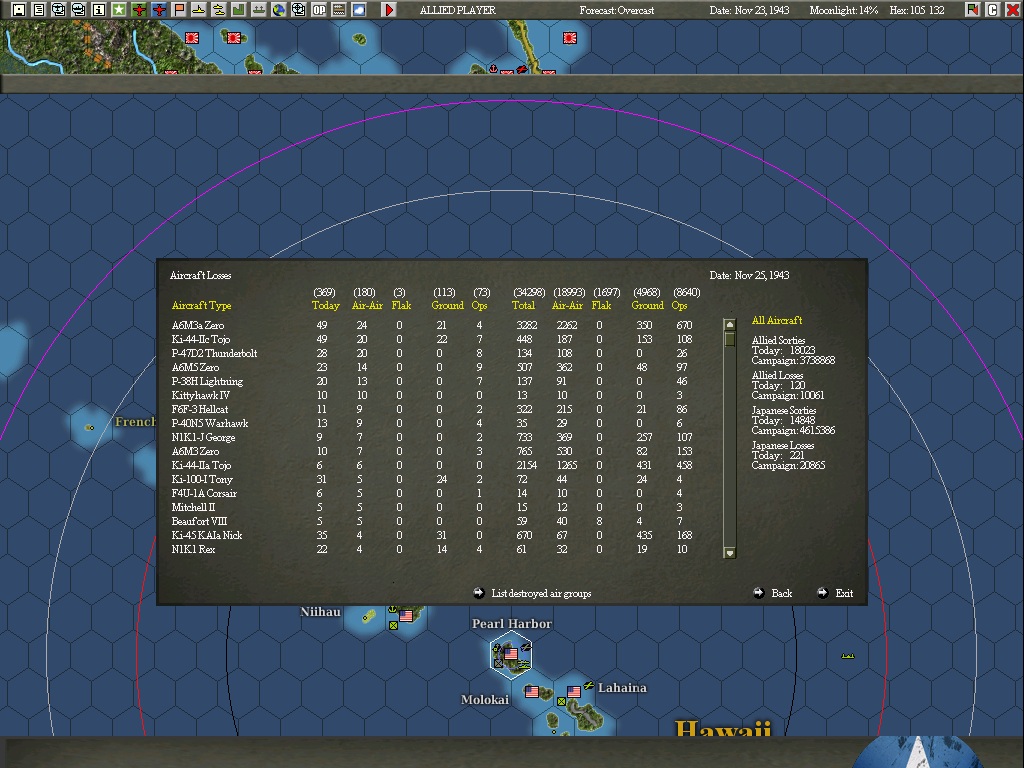Sort by the Total column header
The image size is (1024, 768).
pyautogui.click(x=523, y=305)
